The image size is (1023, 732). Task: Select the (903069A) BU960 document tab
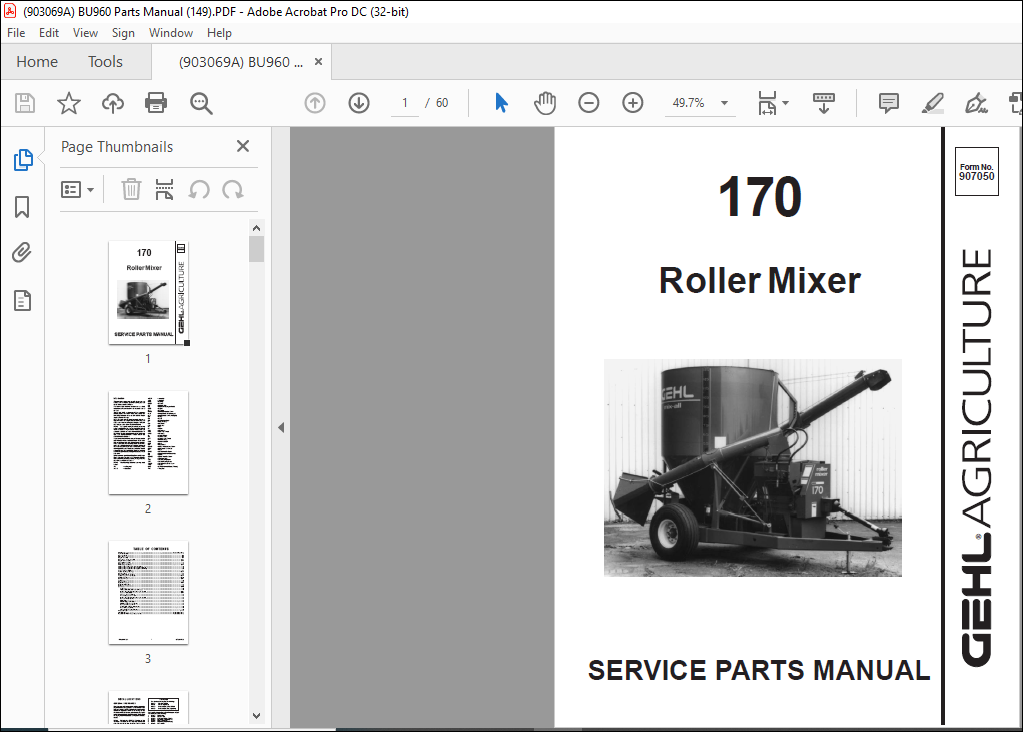click(x=241, y=62)
